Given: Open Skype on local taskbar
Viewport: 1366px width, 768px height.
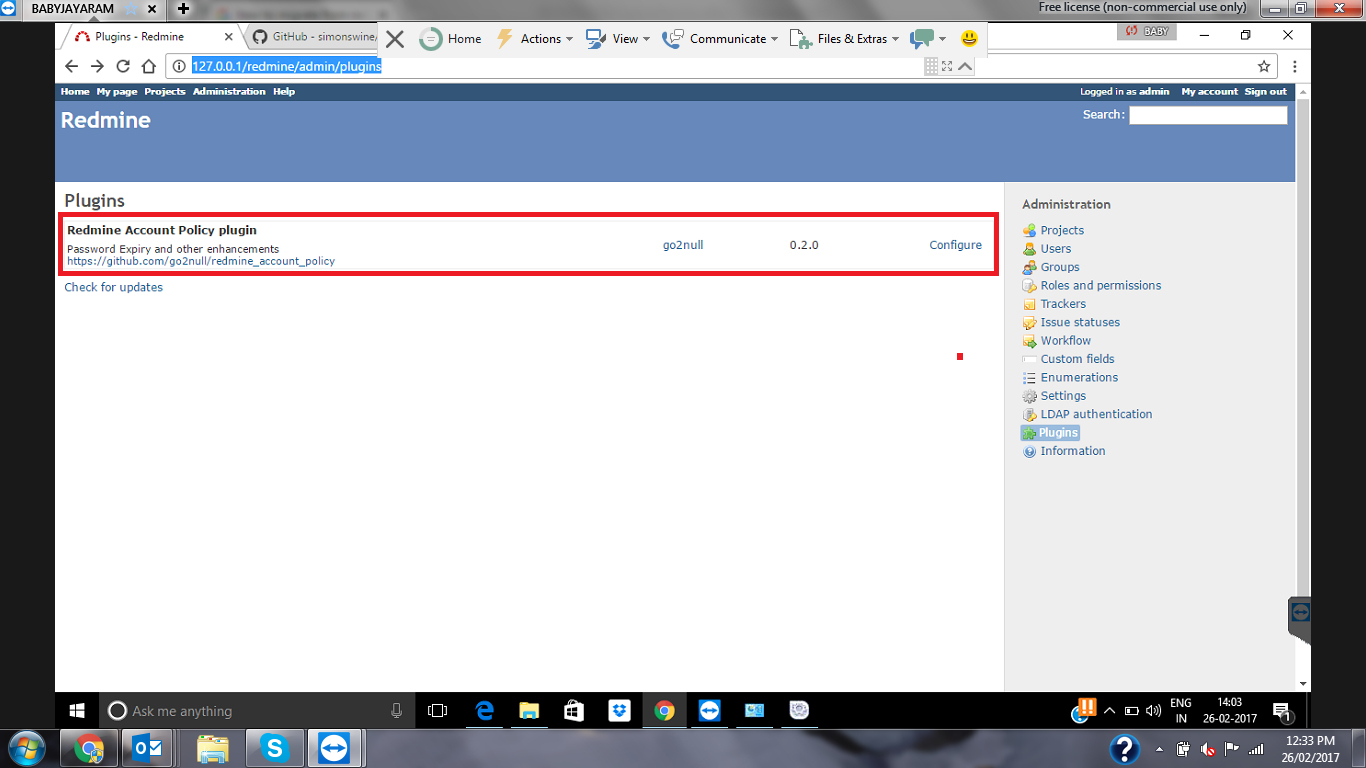Looking at the screenshot, I should tap(273, 748).
